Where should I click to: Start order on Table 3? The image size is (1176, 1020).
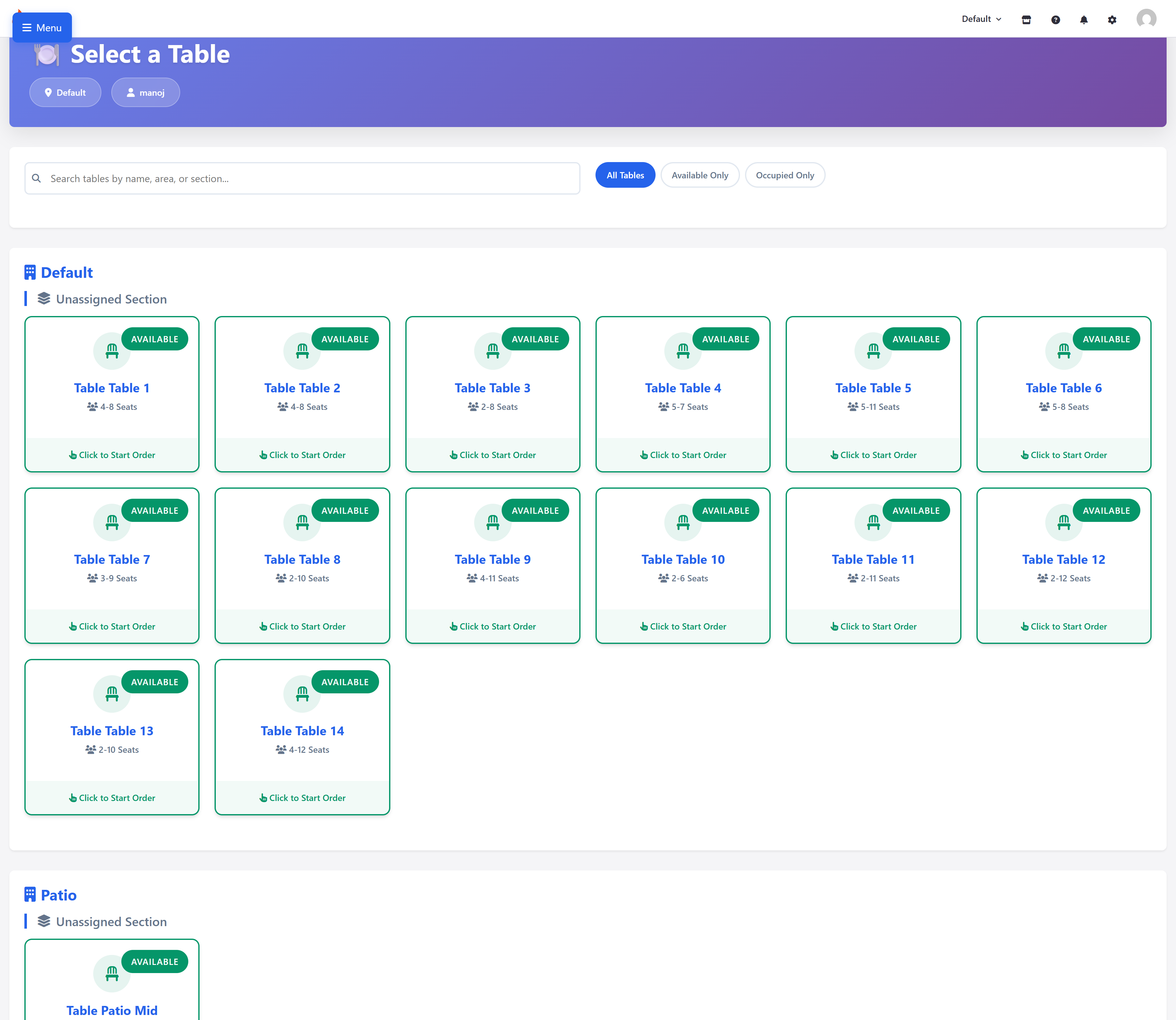pos(493,455)
